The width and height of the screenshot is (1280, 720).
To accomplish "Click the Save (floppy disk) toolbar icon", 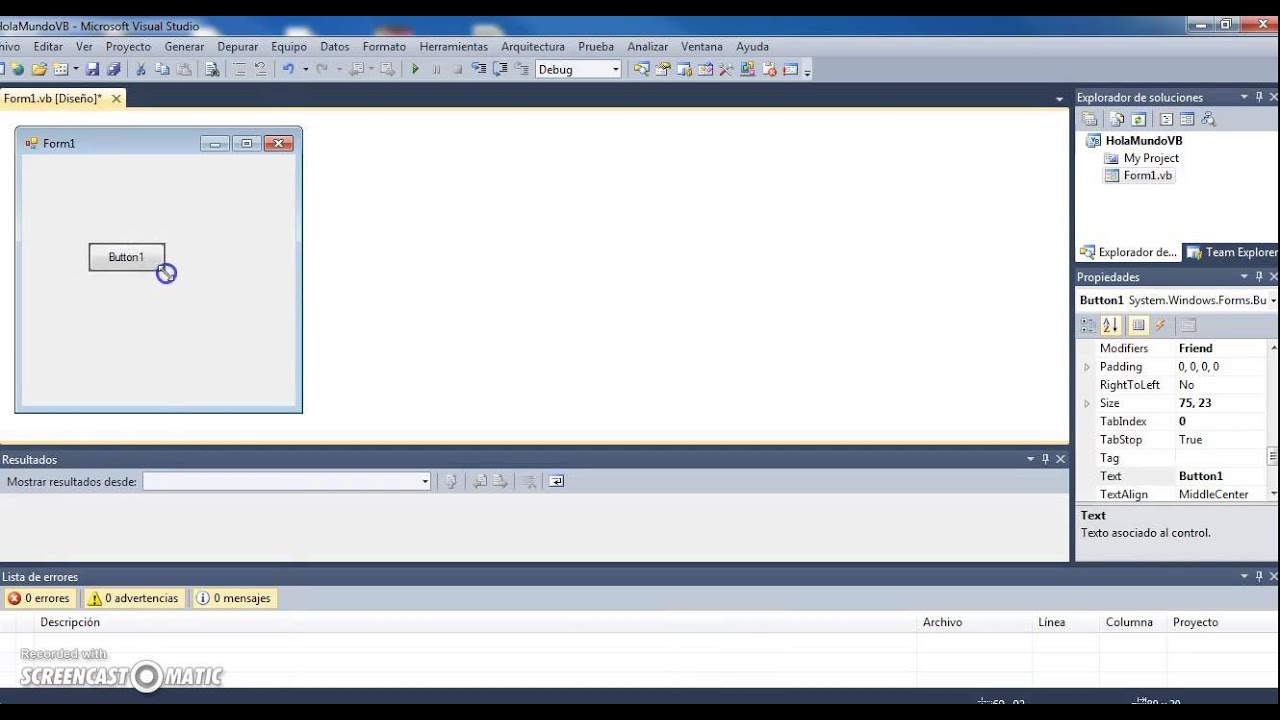I will click(92, 69).
